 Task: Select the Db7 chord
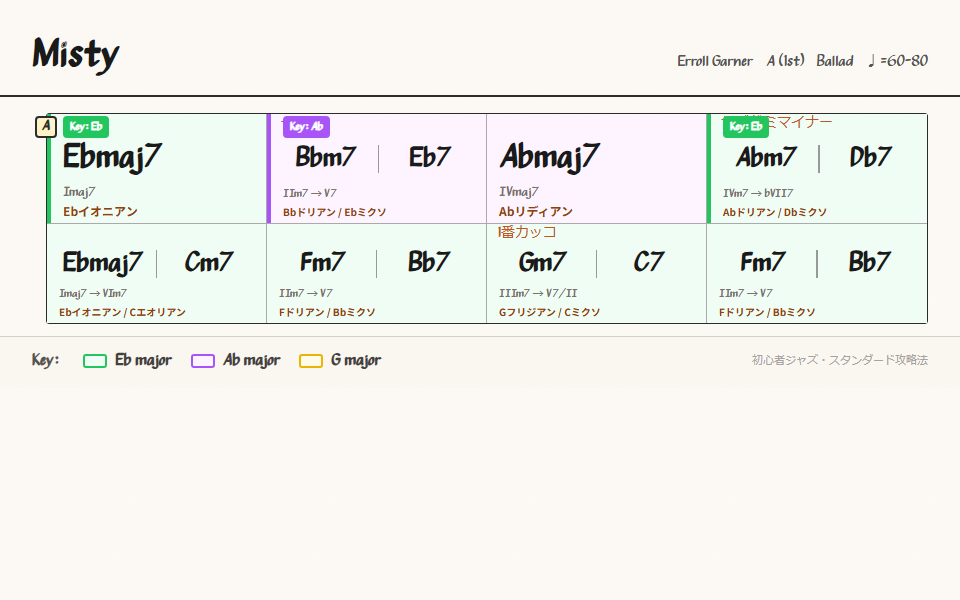pos(870,157)
